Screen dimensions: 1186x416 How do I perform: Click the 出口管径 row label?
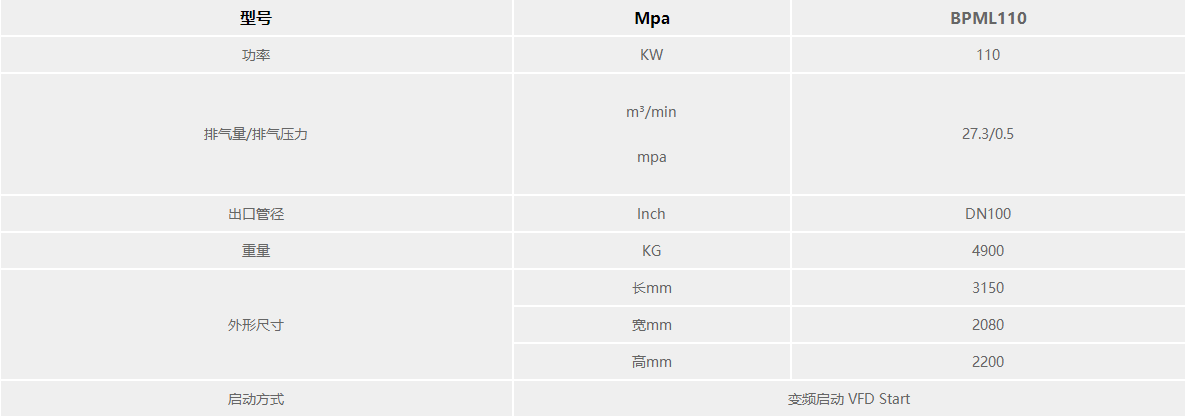point(256,214)
